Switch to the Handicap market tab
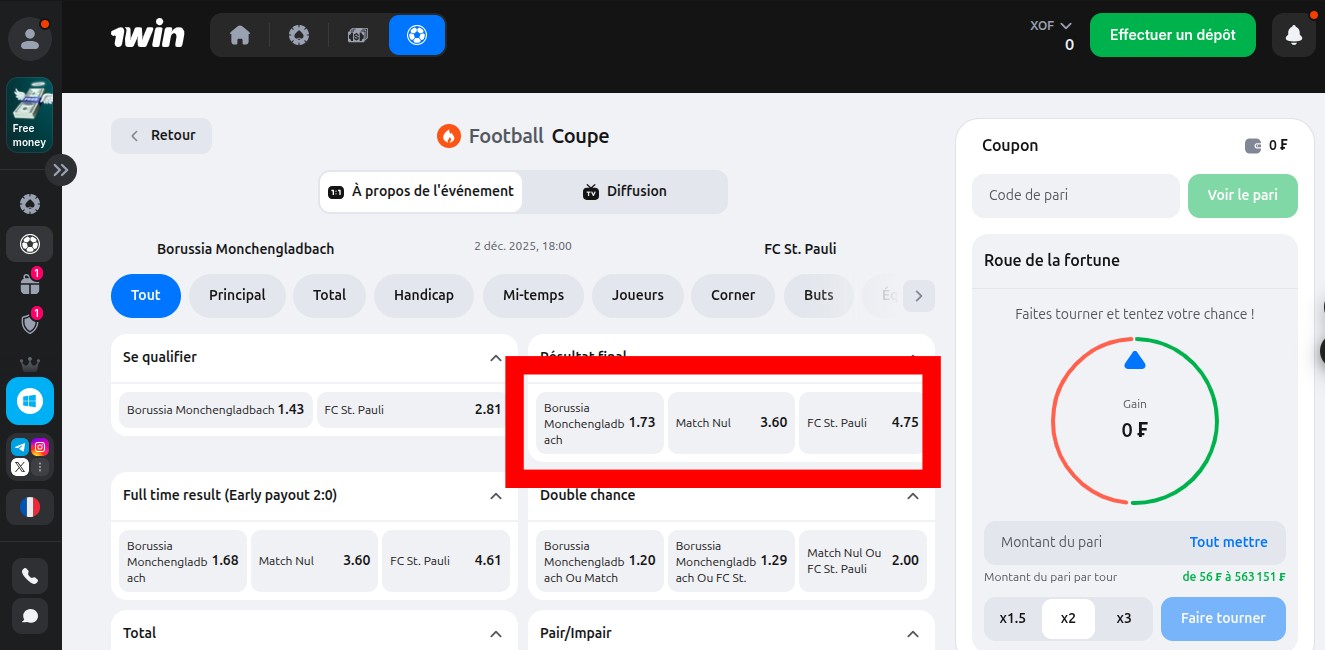The image size is (1325, 650). click(423, 295)
